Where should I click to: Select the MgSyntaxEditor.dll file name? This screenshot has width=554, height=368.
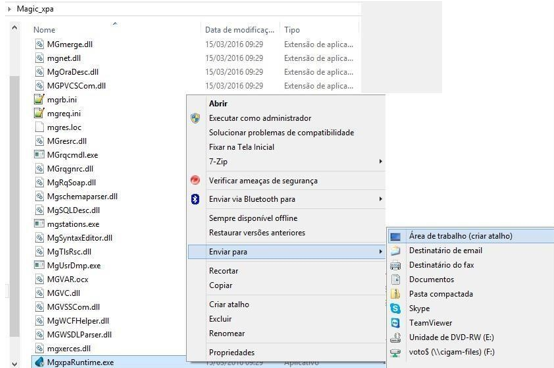(x=80, y=238)
